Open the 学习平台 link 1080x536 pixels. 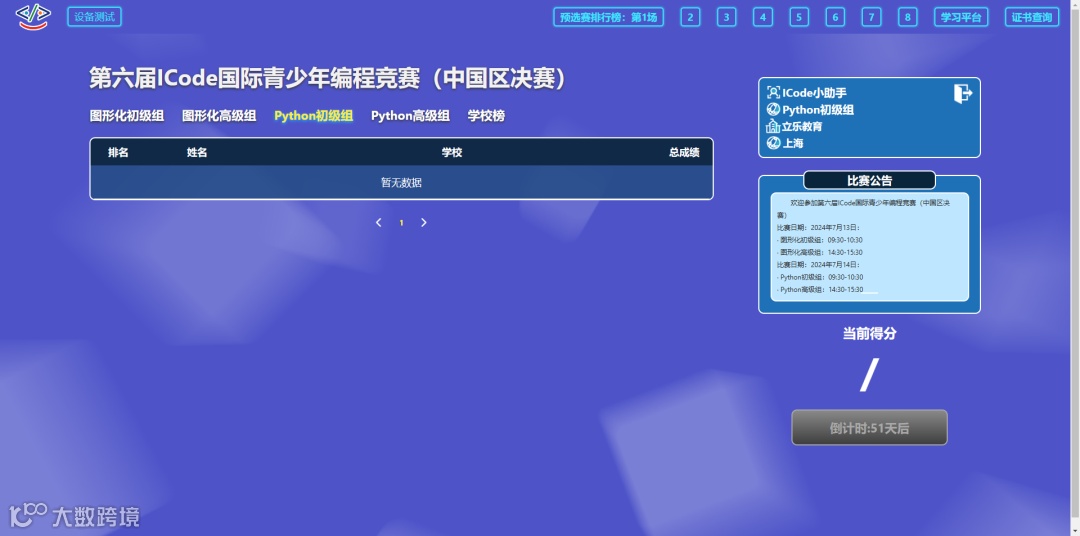(x=961, y=17)
